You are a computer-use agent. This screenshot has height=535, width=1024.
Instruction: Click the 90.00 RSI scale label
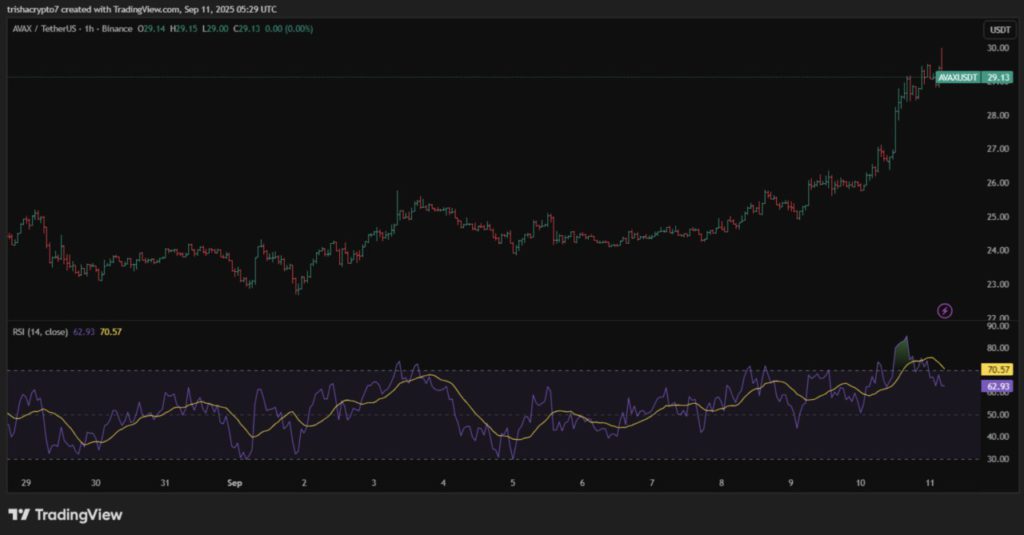pos(997,326)
